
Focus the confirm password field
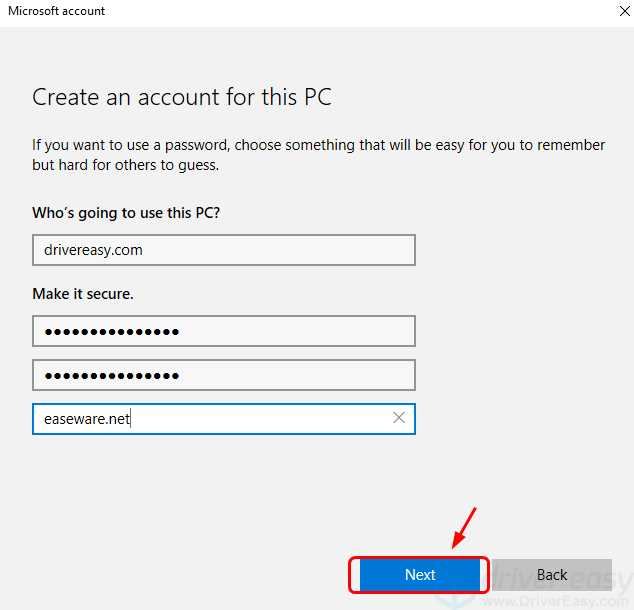click(223, 375)
